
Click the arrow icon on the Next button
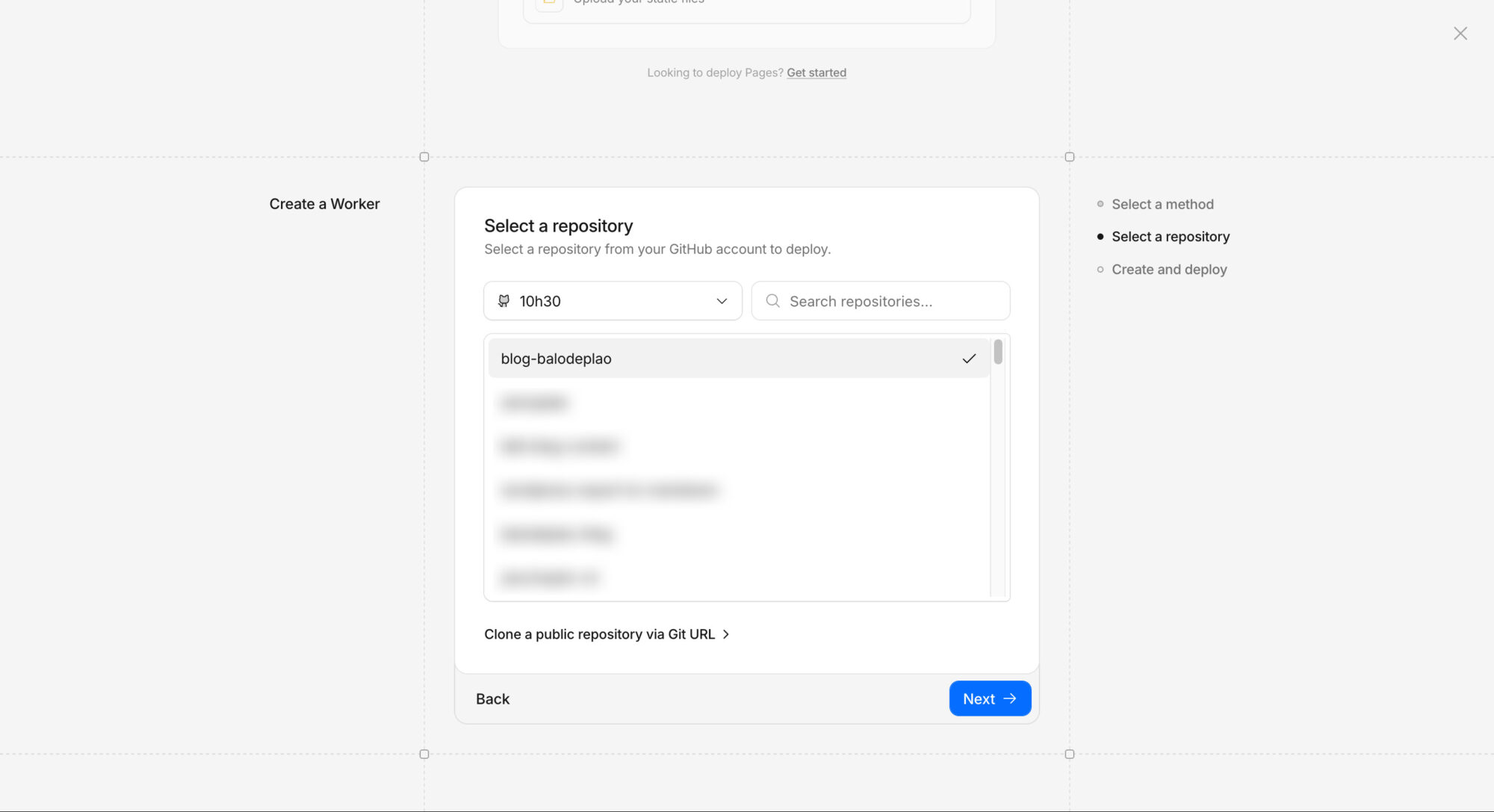pos(1010,698)
